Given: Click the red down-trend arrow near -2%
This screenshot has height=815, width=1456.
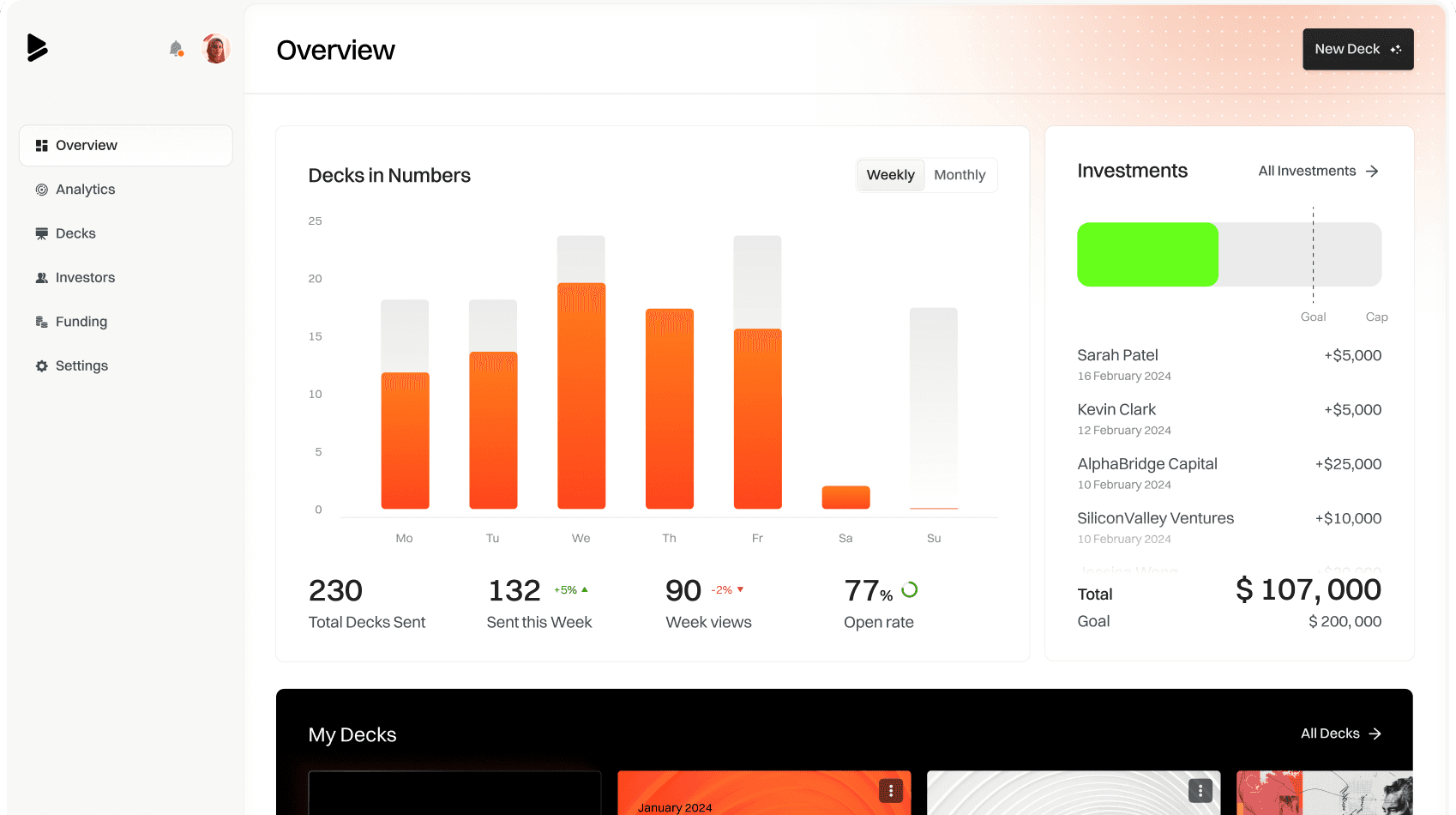Looking at the screenshot, I should tap(740, 589).
